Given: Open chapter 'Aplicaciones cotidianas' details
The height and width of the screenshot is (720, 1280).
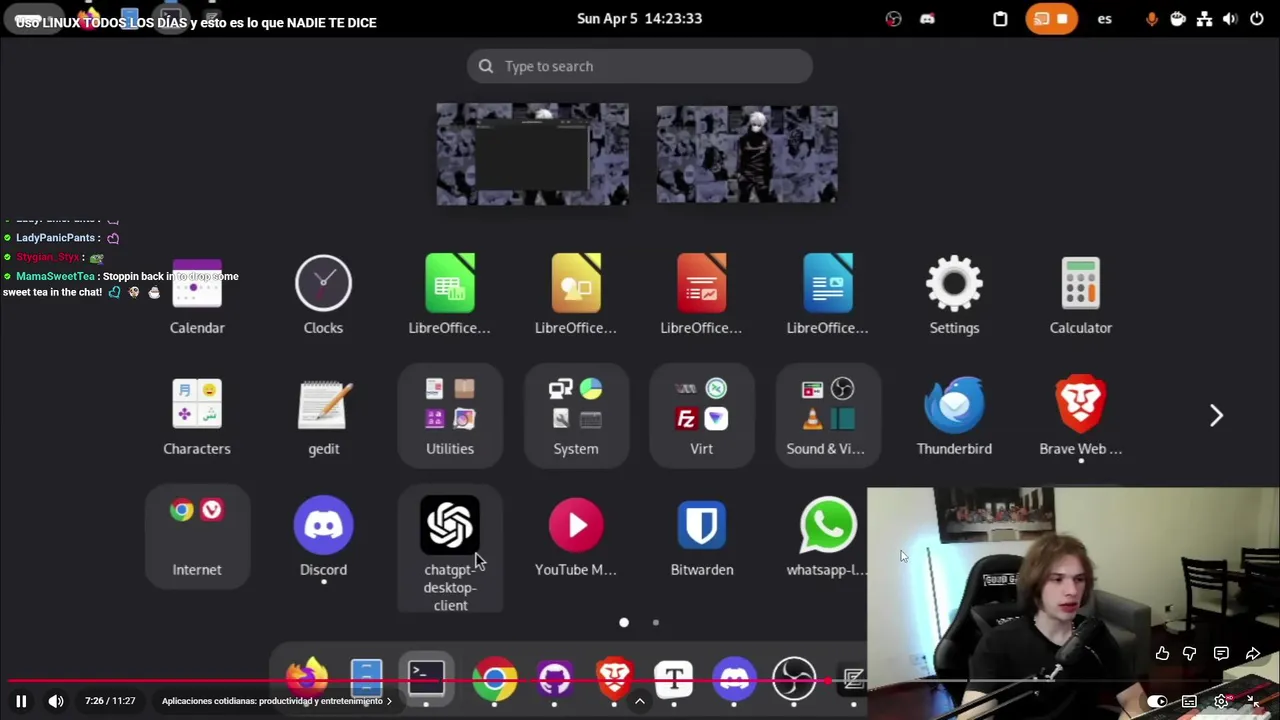Looking at the screenshot, I should pyautogui.click(x=277, y=701).
